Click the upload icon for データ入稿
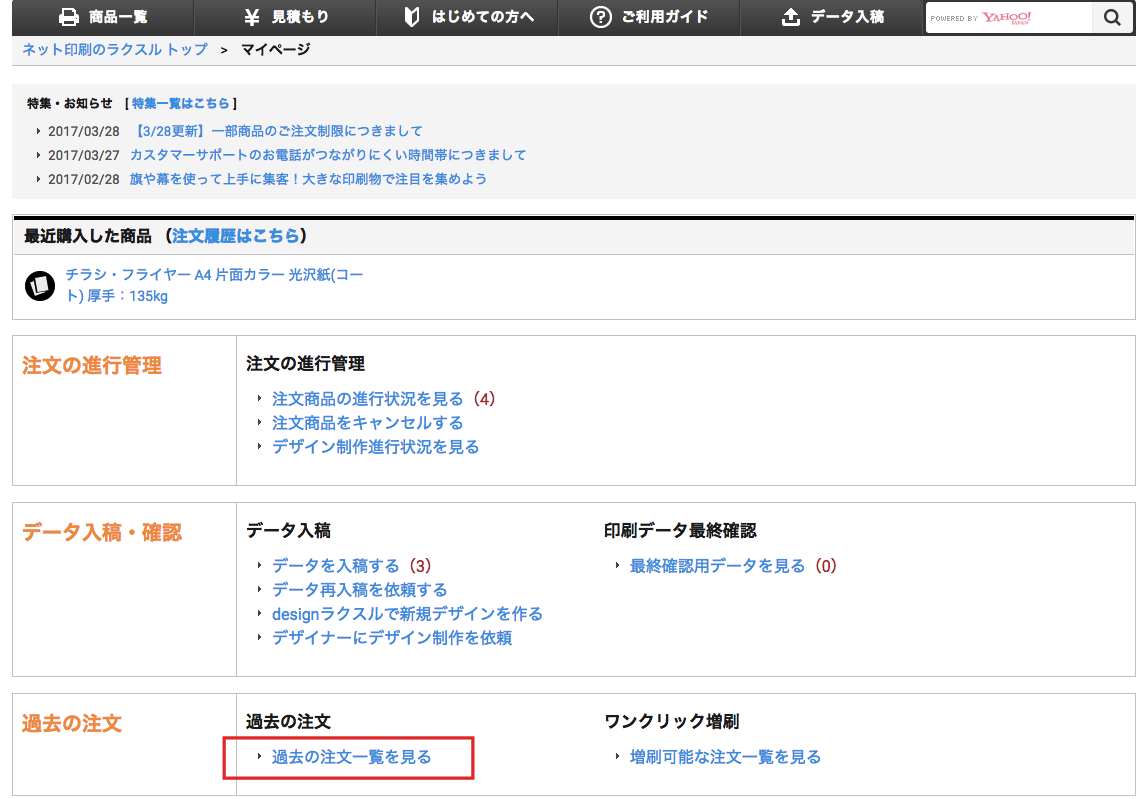The width and height of the screenshot is (1148, 799). (791, 17)
